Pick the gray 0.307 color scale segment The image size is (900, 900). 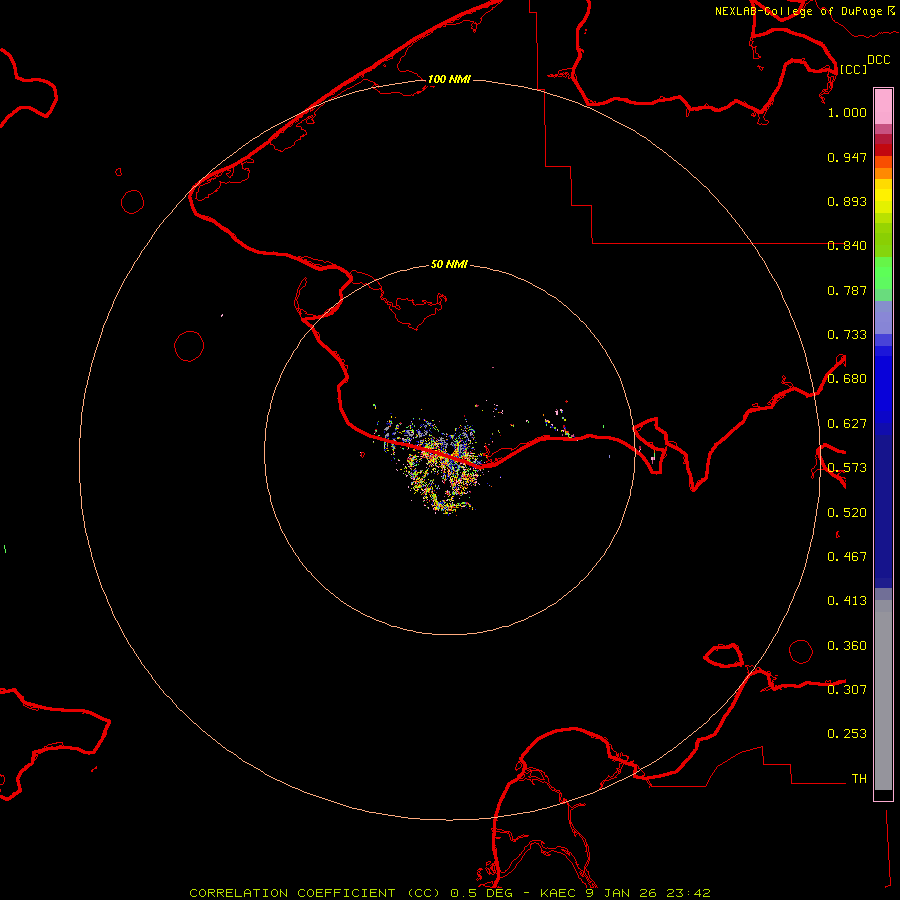click(883, 690)
